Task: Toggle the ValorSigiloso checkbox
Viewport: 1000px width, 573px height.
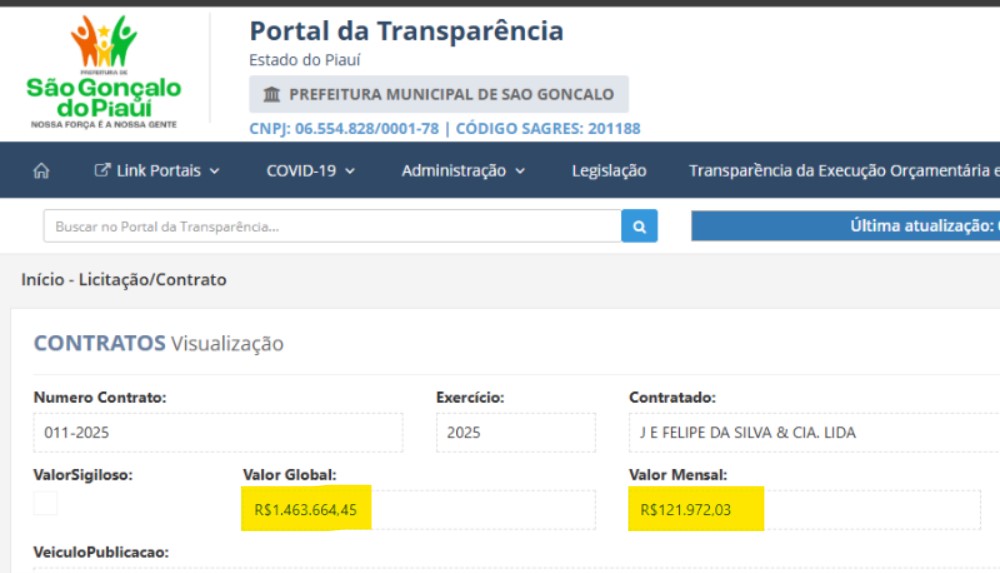Action: 45,503
